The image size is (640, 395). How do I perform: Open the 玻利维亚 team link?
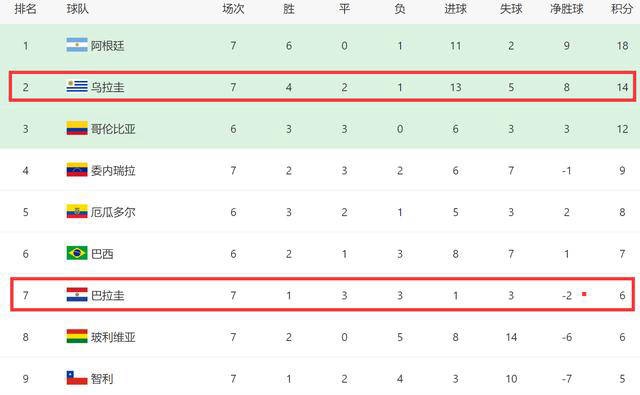tap(113, 337)
